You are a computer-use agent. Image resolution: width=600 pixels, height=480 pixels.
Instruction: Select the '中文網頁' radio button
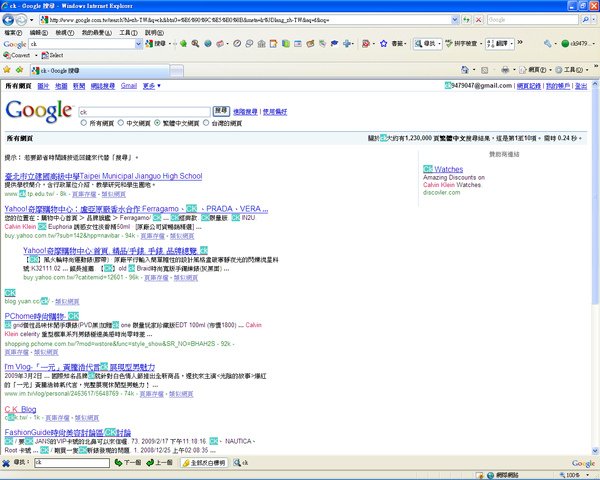pyautogui.click(x=121, y=123)
